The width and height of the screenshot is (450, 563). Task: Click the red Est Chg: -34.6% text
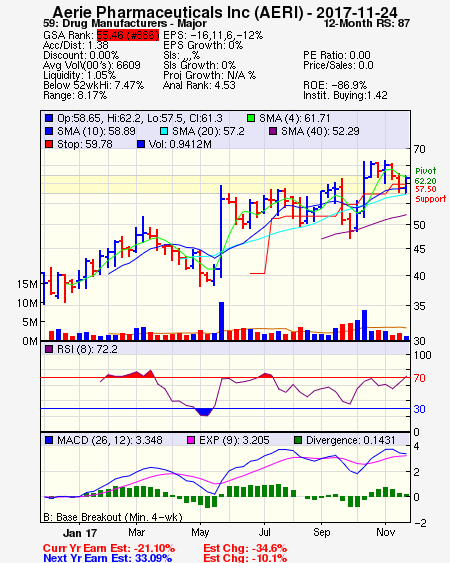click(x=245, y=548)
